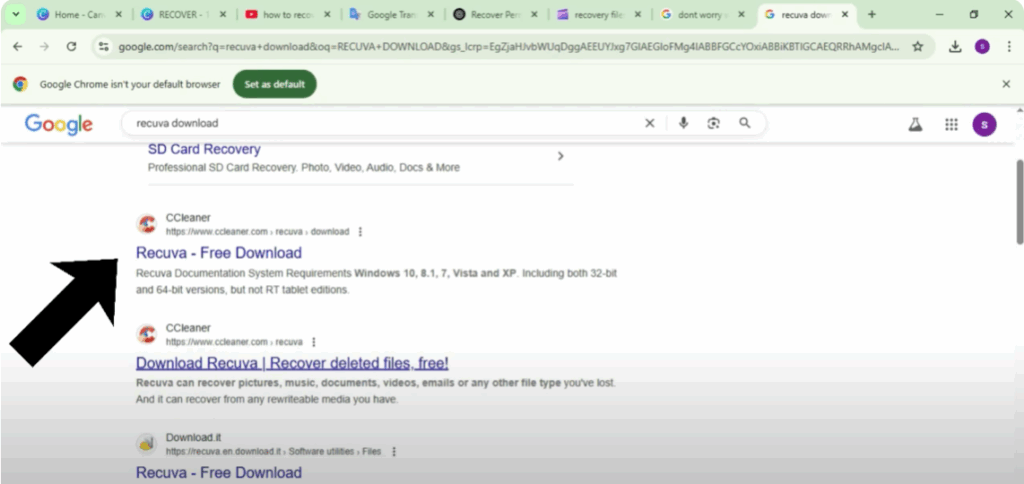Open Google account avatar on search page
Screen dimensions: 1024x484
click(984, 124)
